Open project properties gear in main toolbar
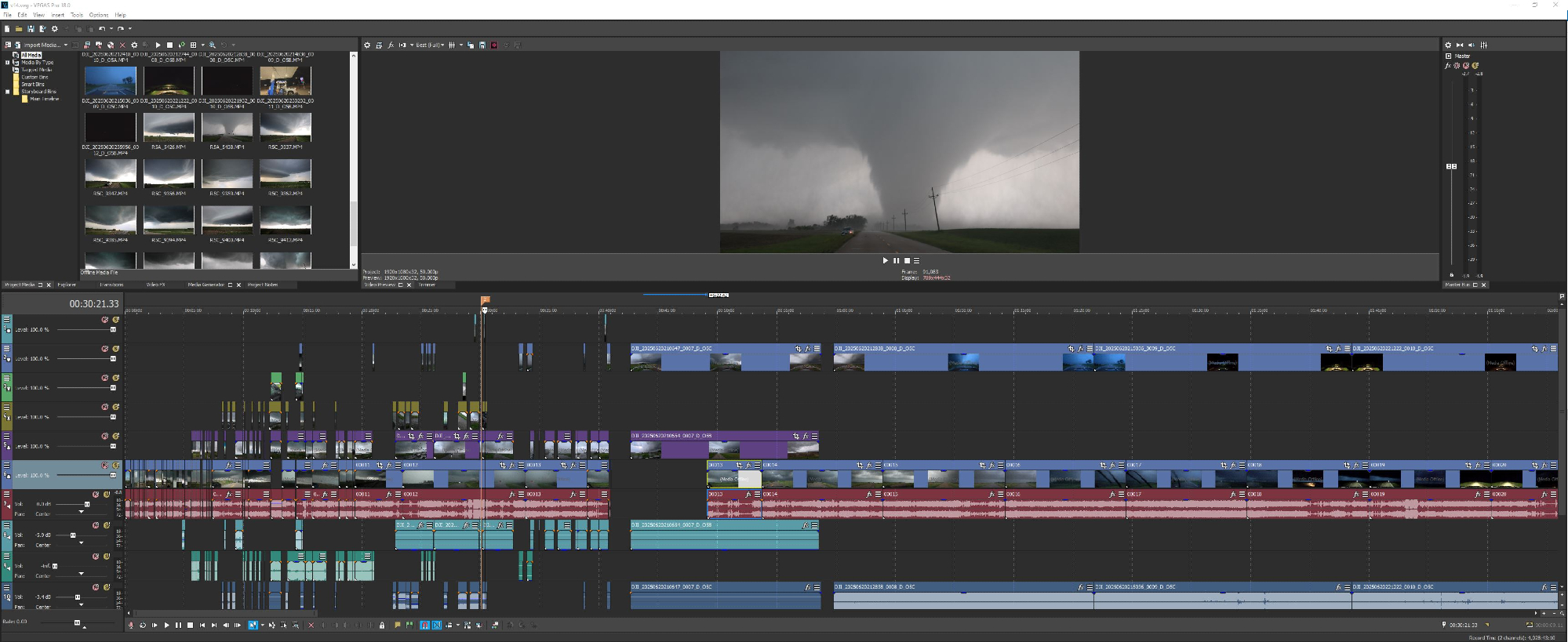Screen dimensions: 1568x642 (54, 29)
